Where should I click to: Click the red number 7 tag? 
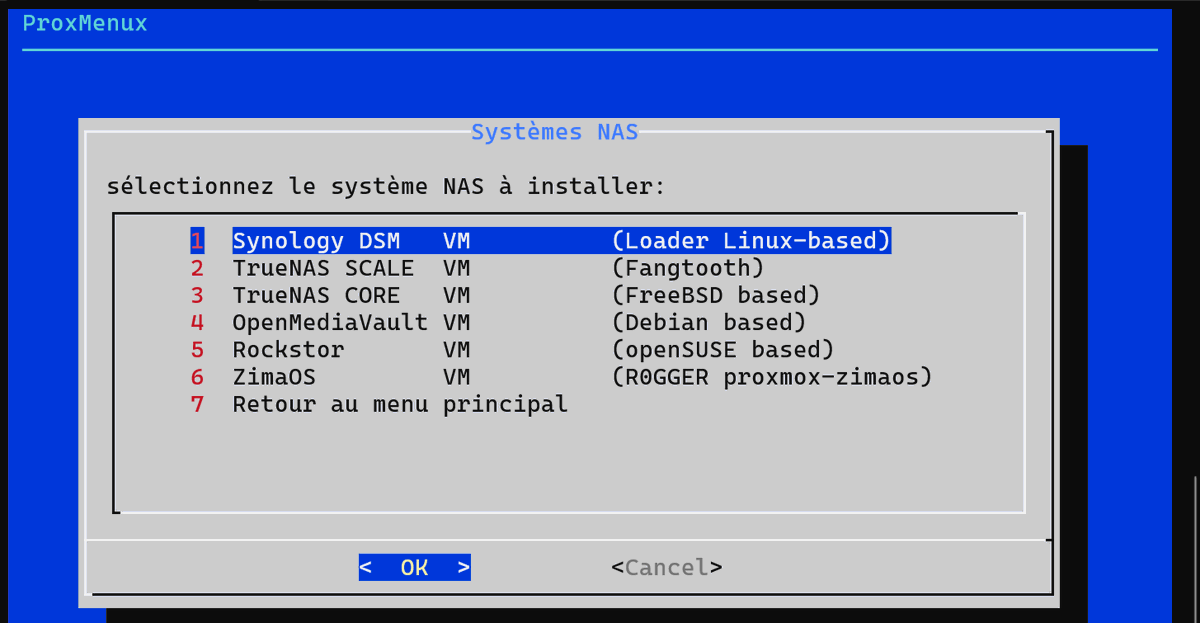click(197, 405)
